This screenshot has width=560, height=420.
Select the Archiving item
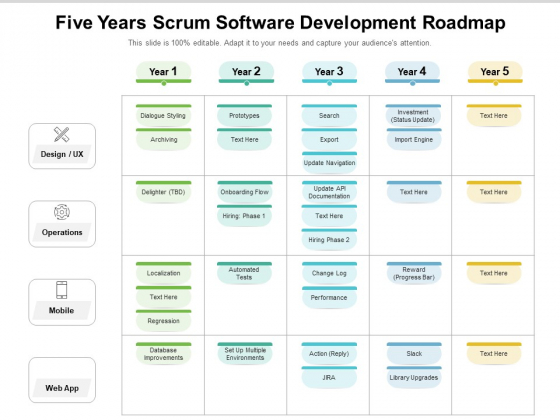[x=163, y=139]
